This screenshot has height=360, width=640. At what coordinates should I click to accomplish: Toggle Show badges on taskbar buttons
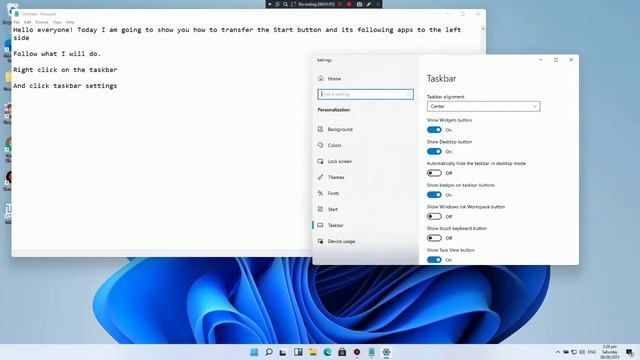[x=434, y=195]
